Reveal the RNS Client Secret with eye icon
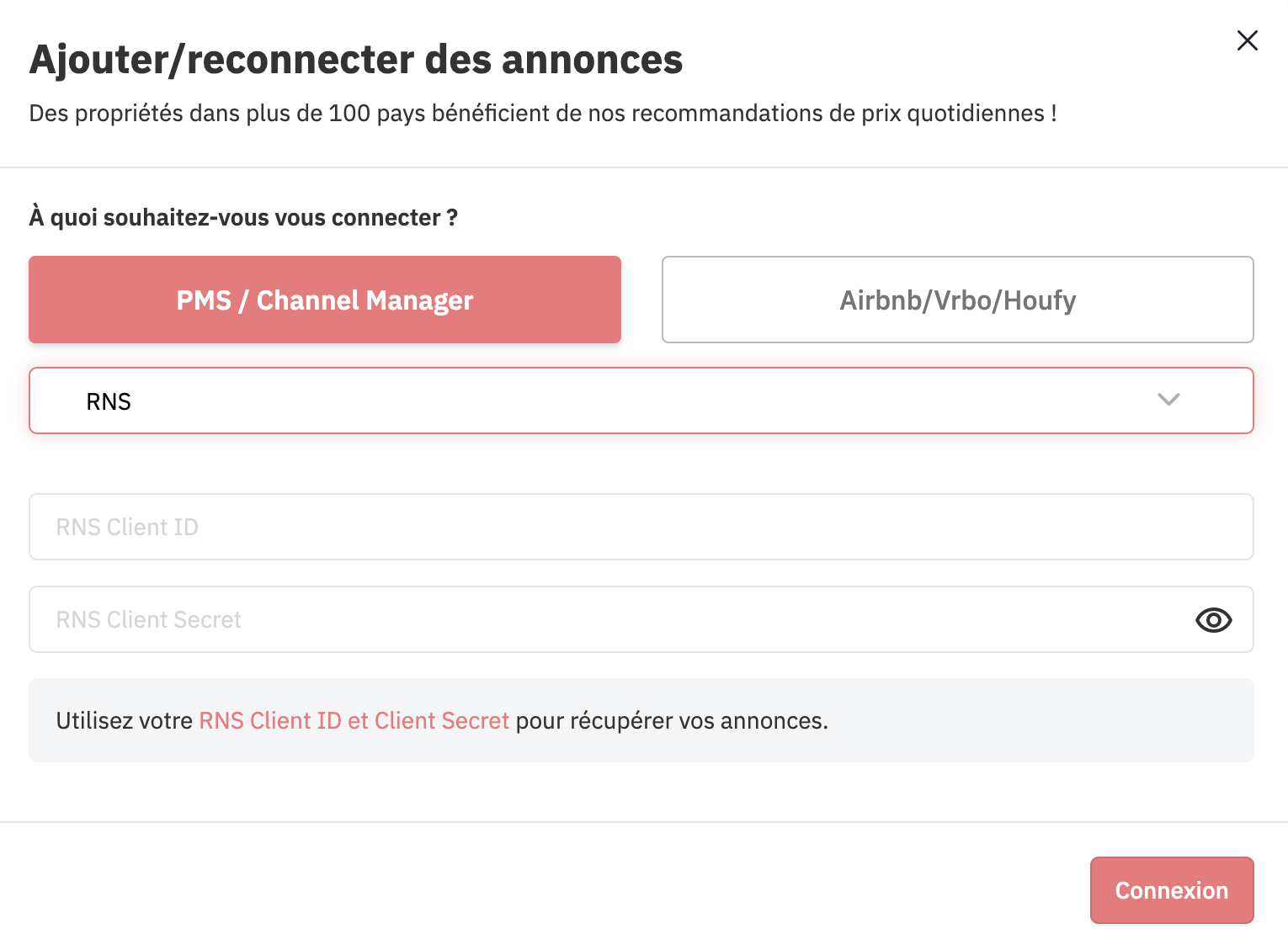The image size is (1288, 934). (1213, 620)
